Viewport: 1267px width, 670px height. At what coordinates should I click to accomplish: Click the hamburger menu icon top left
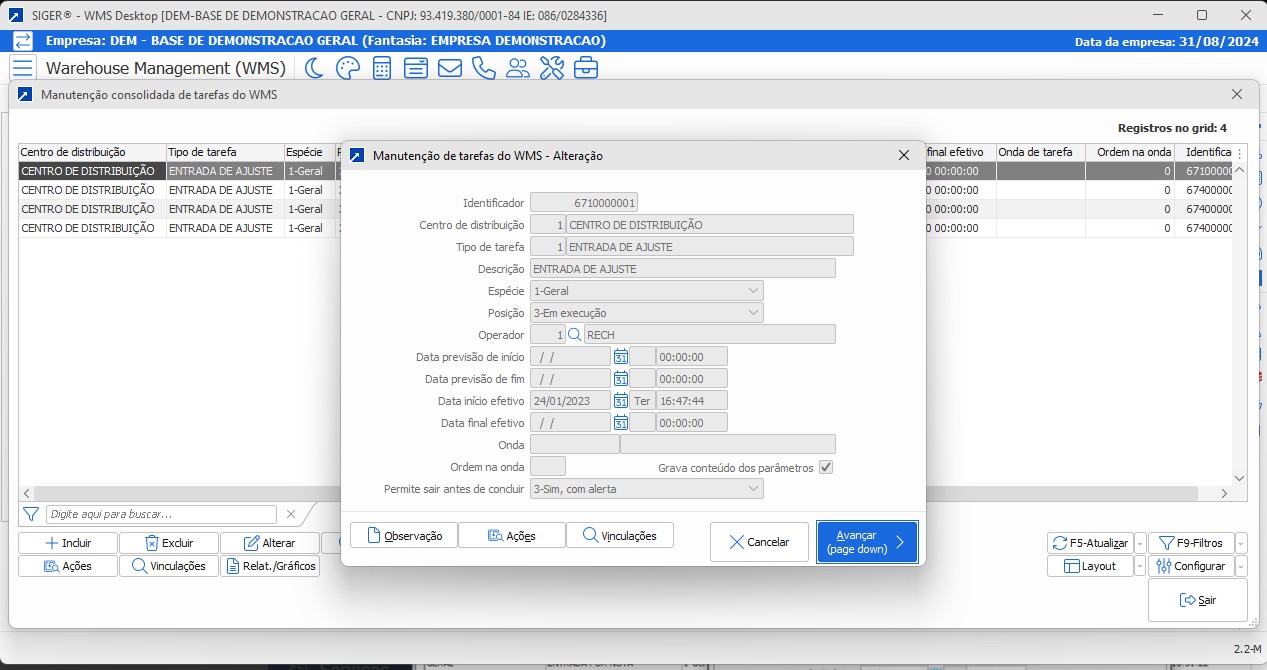[x=21, y=68]
